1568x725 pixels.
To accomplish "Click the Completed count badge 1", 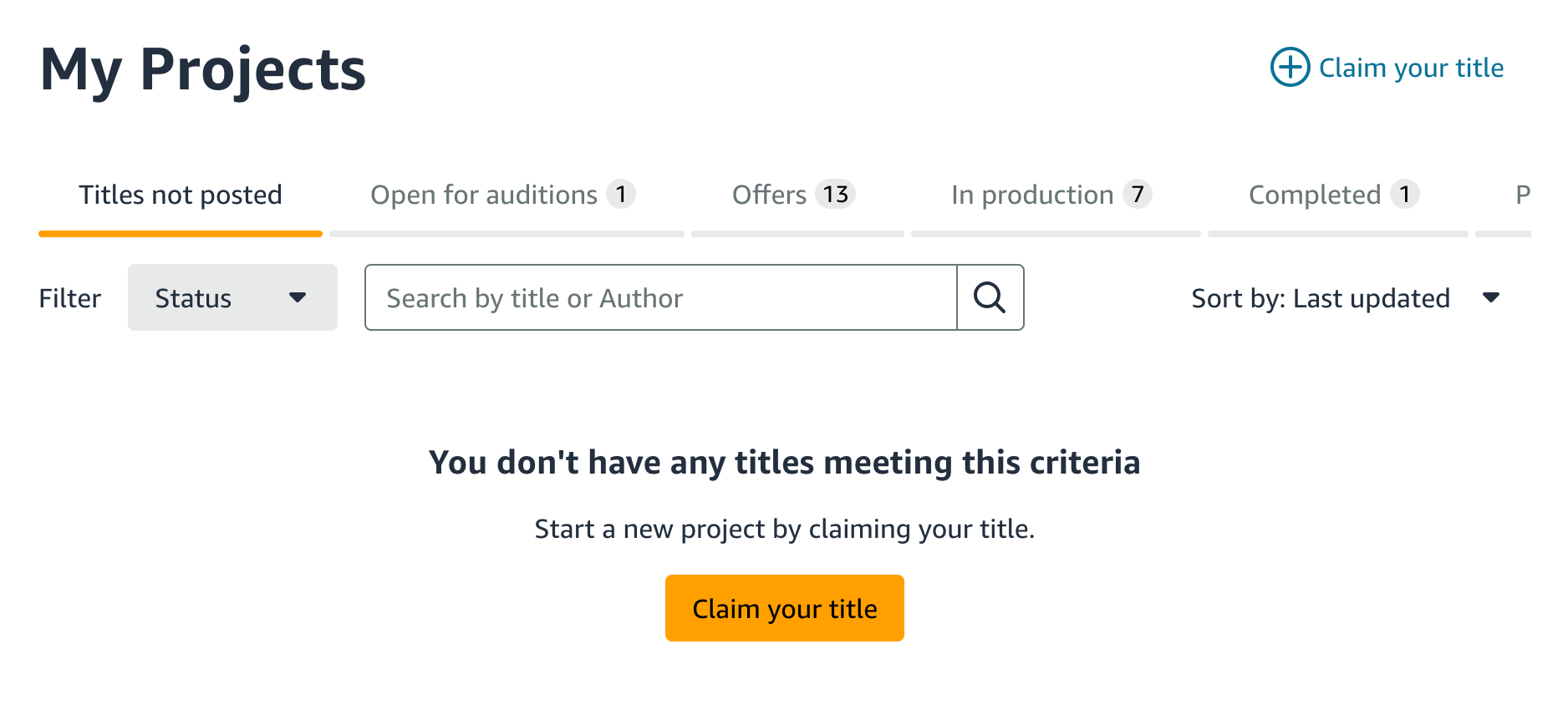I will click(1404, 194).
